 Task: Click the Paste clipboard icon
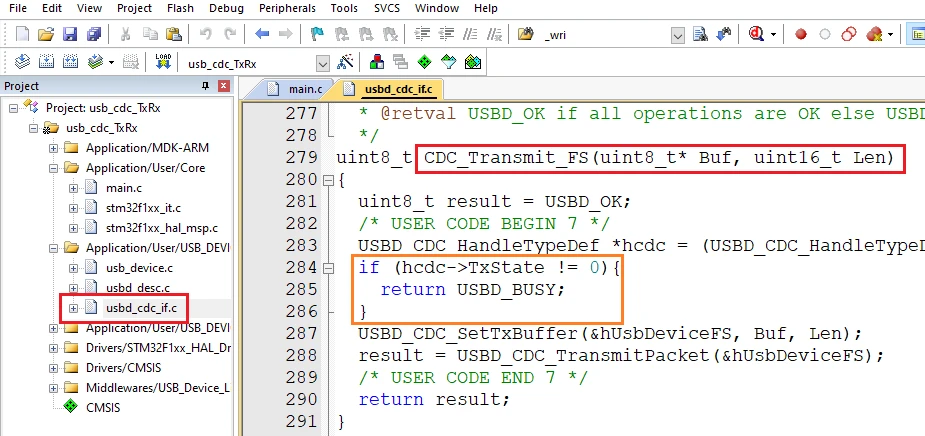(x=173, y=34)
